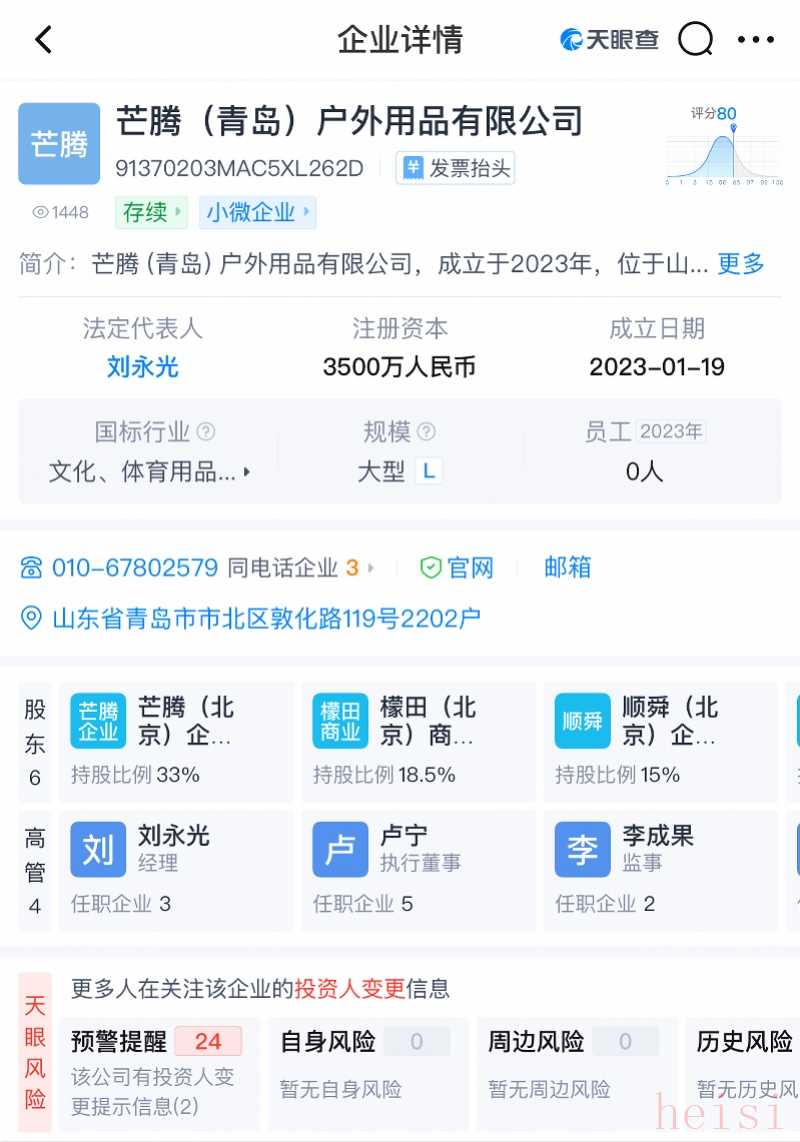
Task: Open address 山东省青岛市市北区敦化路119号2202户
Action: (x=266, y=618)
